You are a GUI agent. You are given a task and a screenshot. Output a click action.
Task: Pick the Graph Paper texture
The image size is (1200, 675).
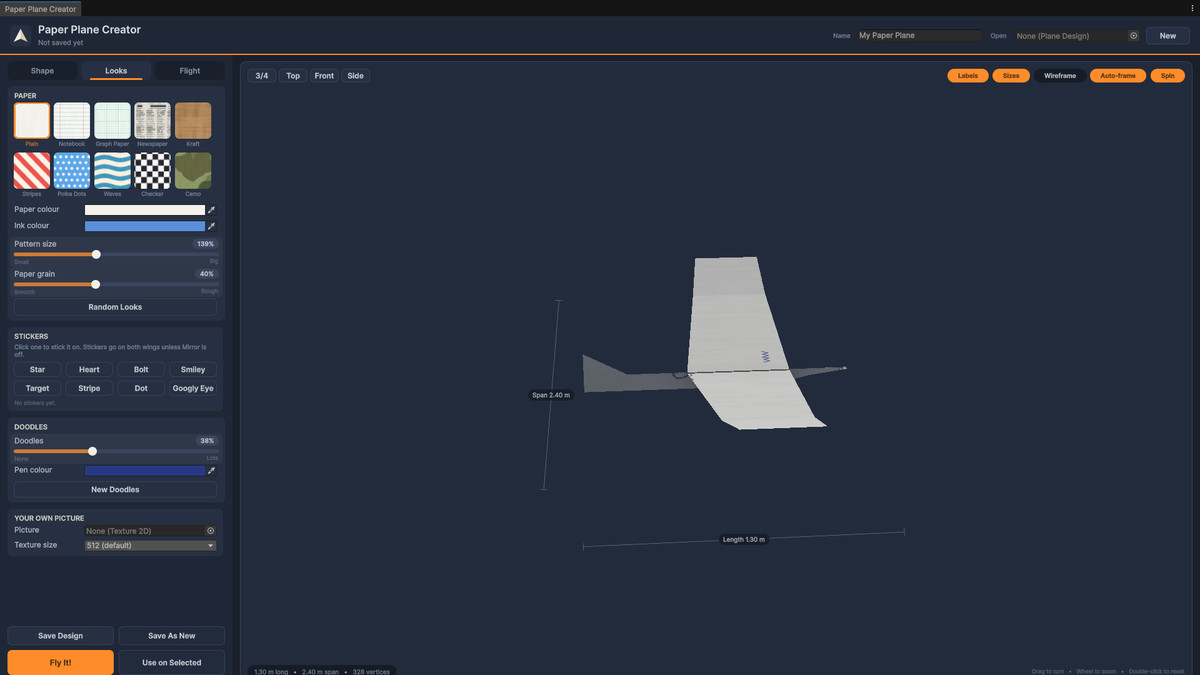point(112,121)
